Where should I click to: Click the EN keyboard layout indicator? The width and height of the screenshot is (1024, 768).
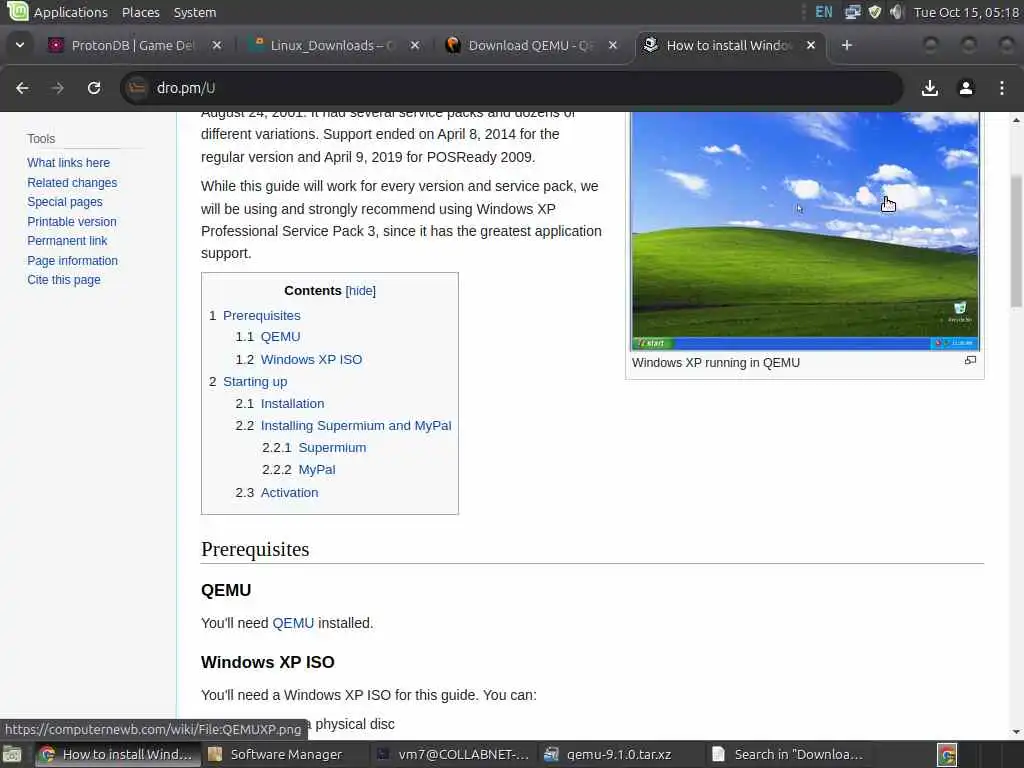pos(824,12)
